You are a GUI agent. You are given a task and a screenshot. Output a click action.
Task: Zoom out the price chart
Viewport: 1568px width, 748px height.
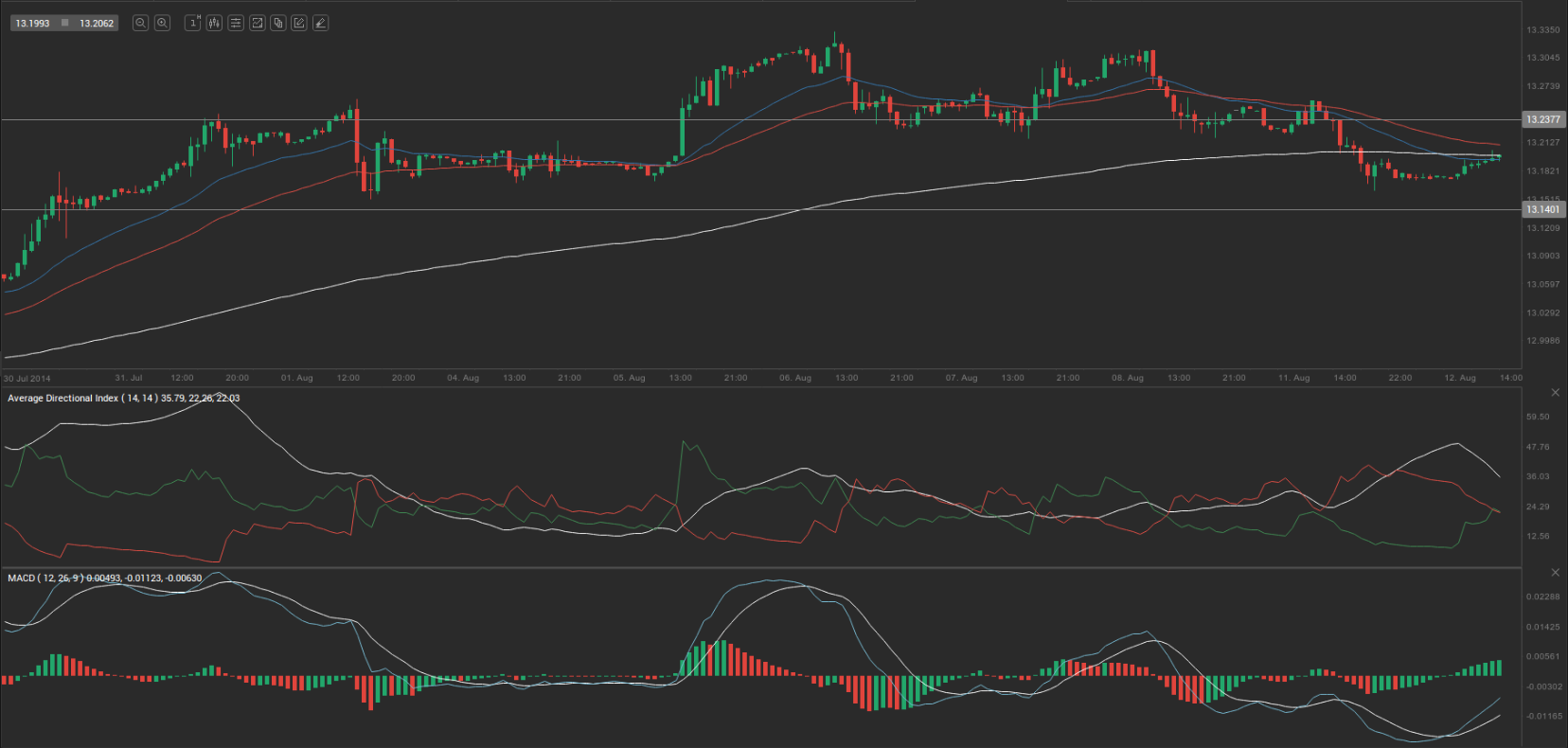140,23
